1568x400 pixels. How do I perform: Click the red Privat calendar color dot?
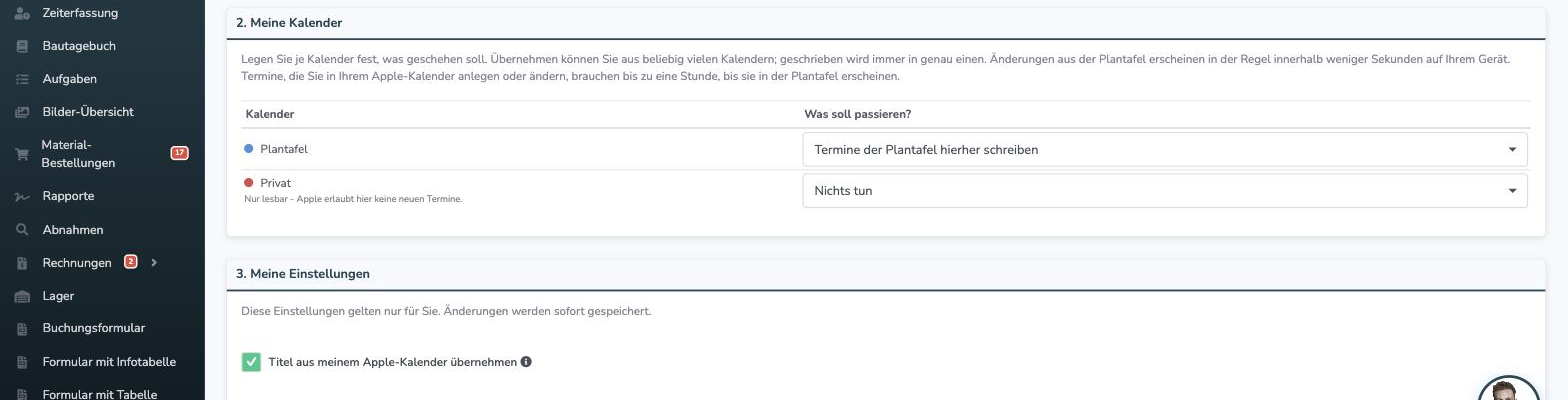pos(249,183)
